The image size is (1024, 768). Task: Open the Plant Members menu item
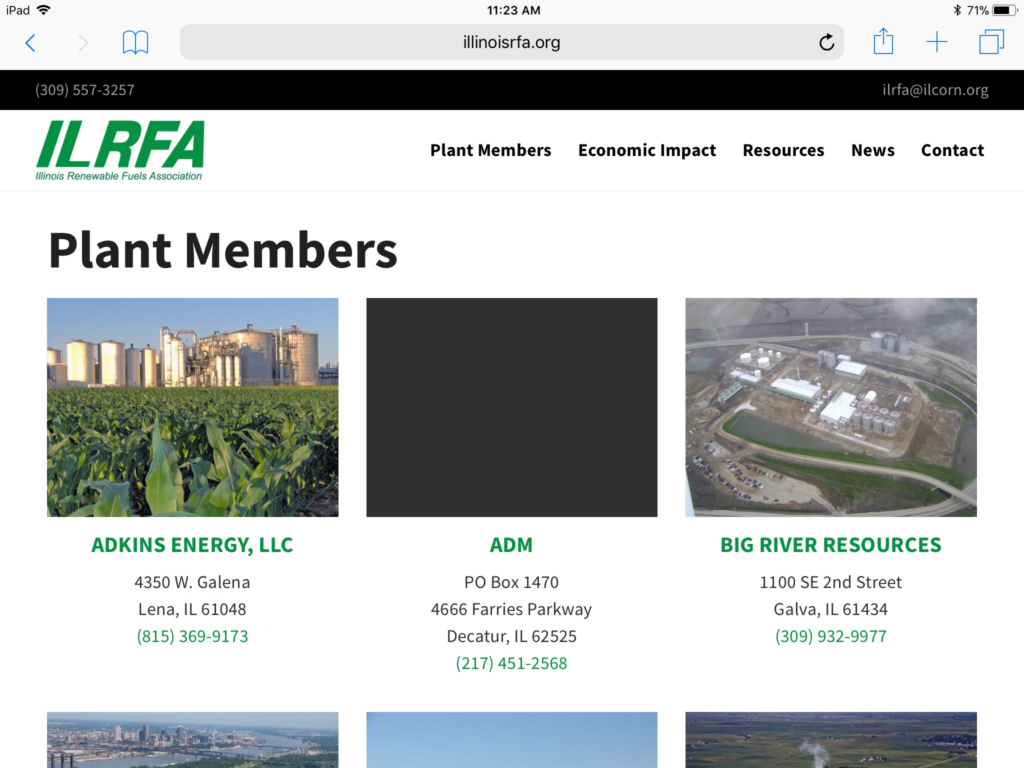(x=490, y=150)
